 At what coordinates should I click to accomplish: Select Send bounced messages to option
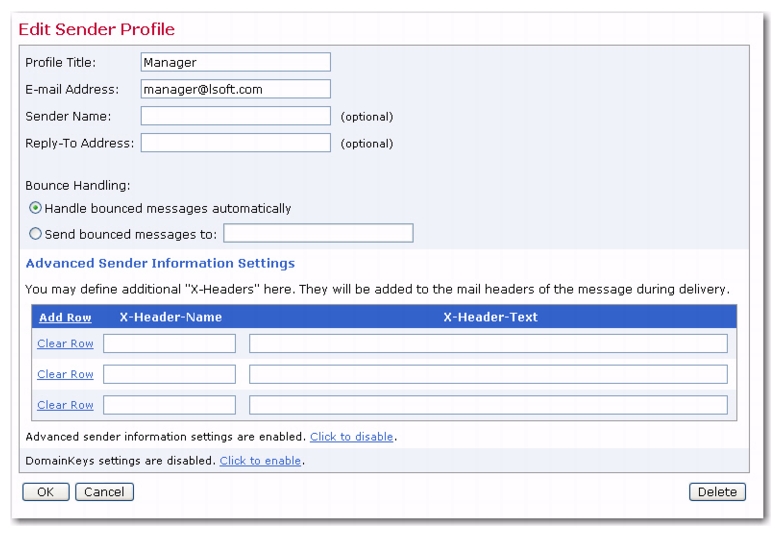click(35, 234)
